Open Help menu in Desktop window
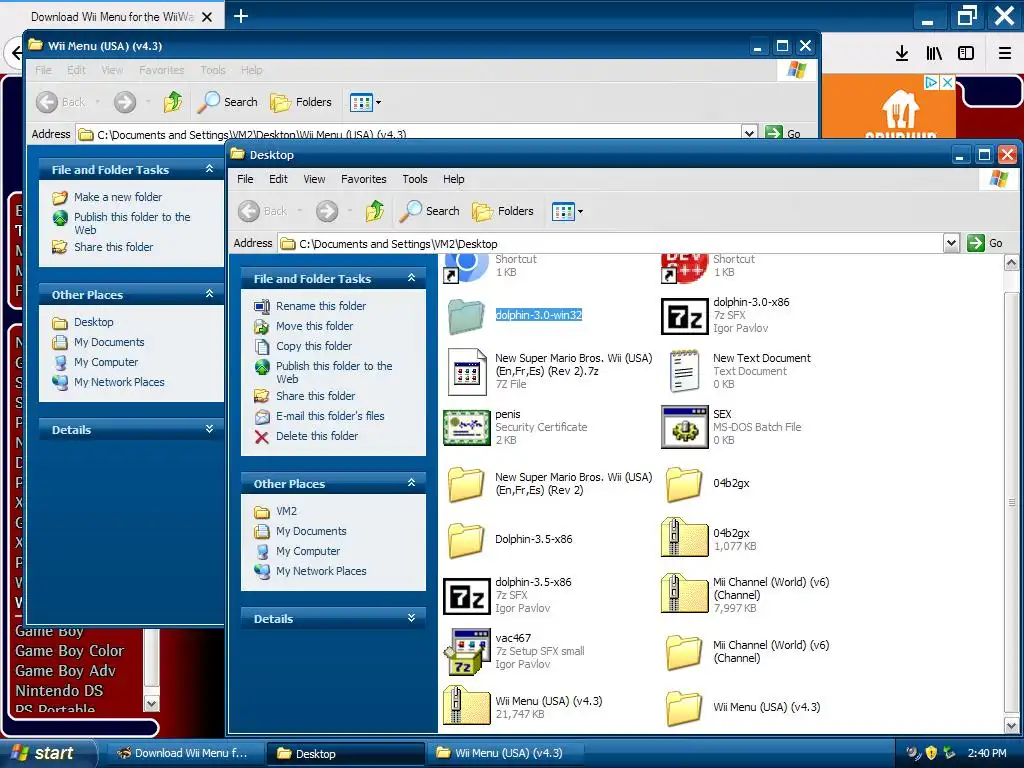This screenshot has height=768, width=1024. tap(454, 179)
